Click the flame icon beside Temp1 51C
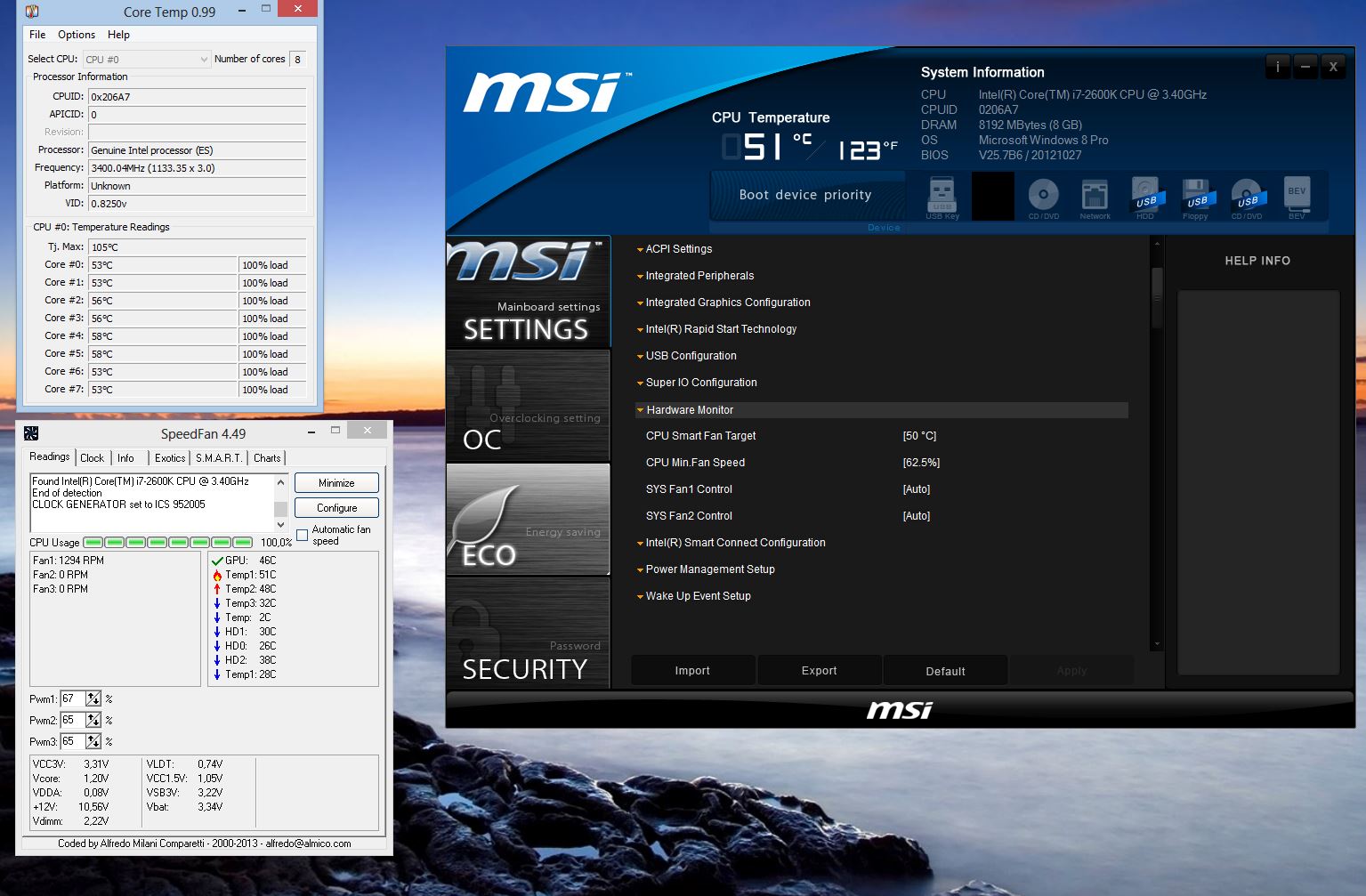The image size is (1366, 896). 217,575
